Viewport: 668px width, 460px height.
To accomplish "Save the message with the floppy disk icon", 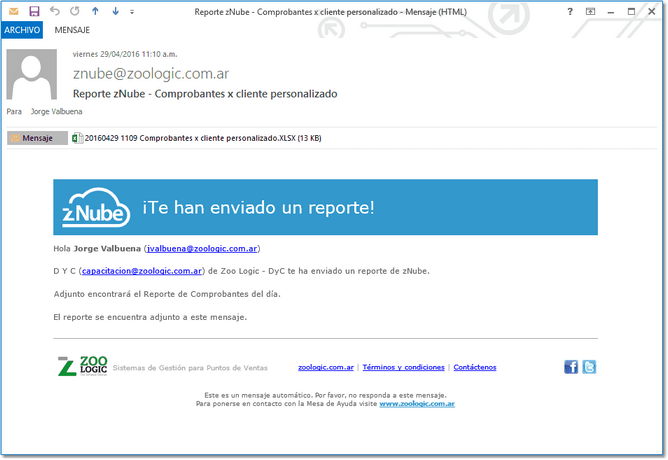I will [34, 12].
